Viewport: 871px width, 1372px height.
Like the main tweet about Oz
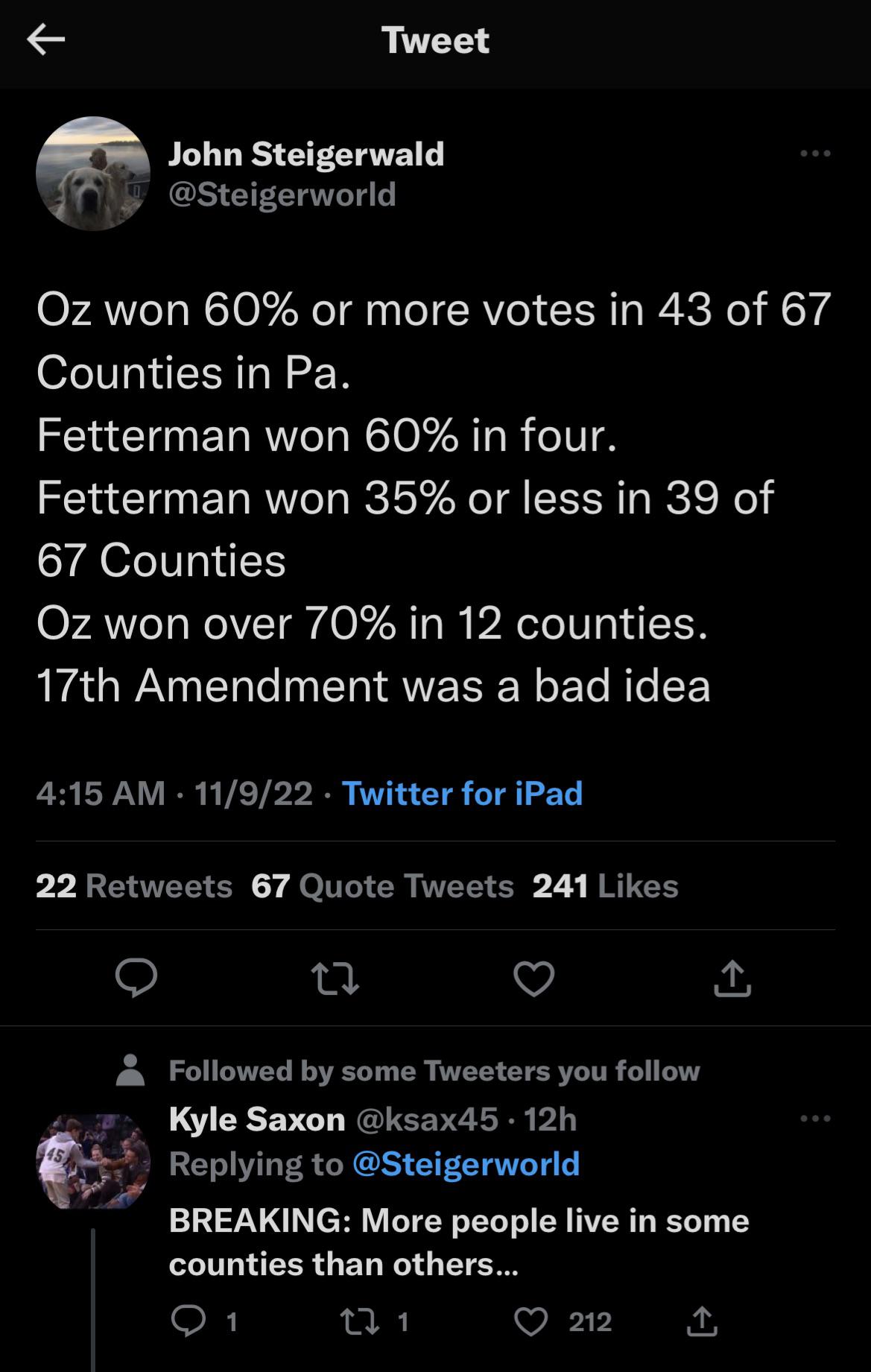click(534, 979)
